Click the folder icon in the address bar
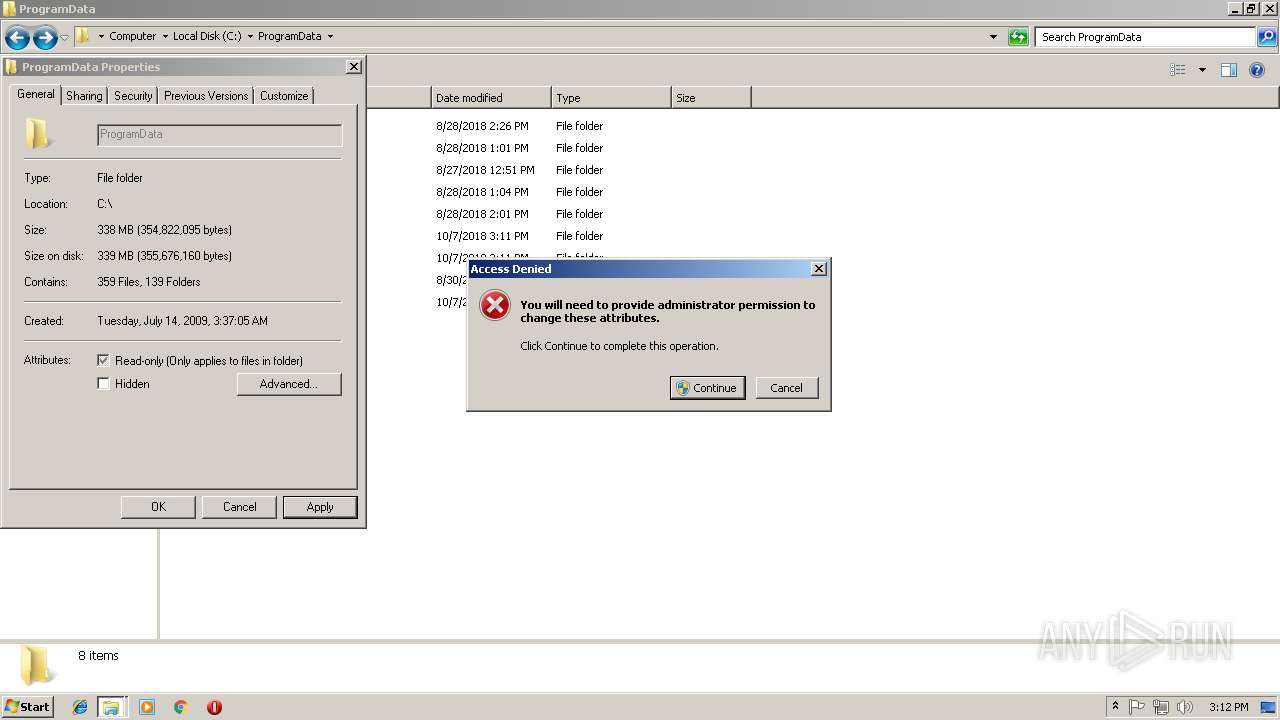The image size is (1280, 720). pyautogui.click(x=83, y=36)
